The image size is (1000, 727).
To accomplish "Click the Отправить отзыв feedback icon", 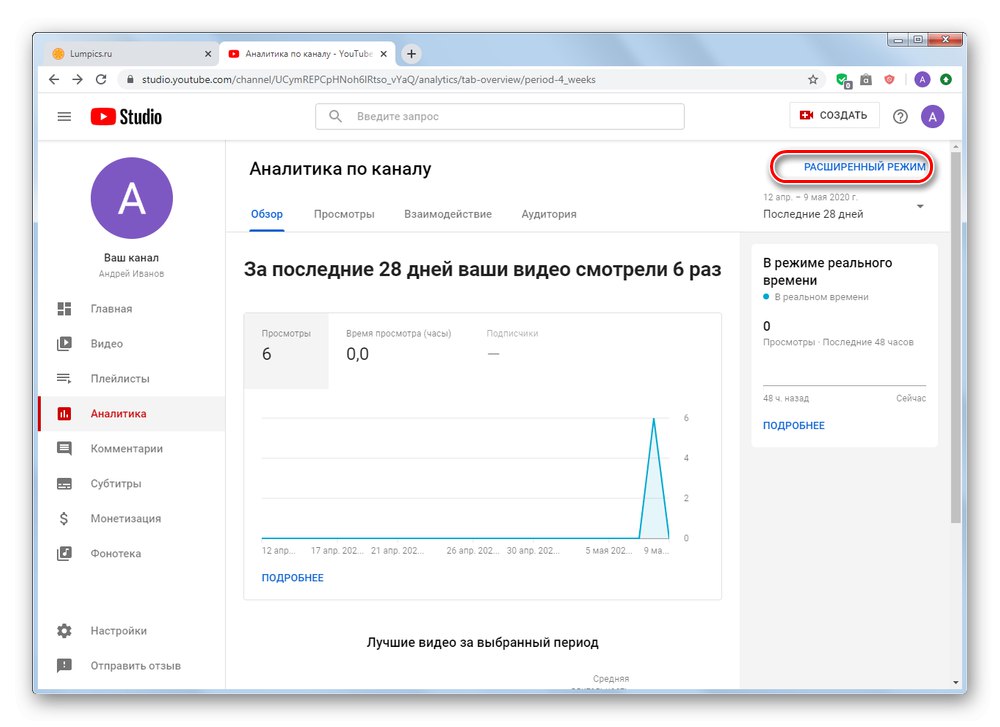I will pyautogui.click(x=64, y=666).
